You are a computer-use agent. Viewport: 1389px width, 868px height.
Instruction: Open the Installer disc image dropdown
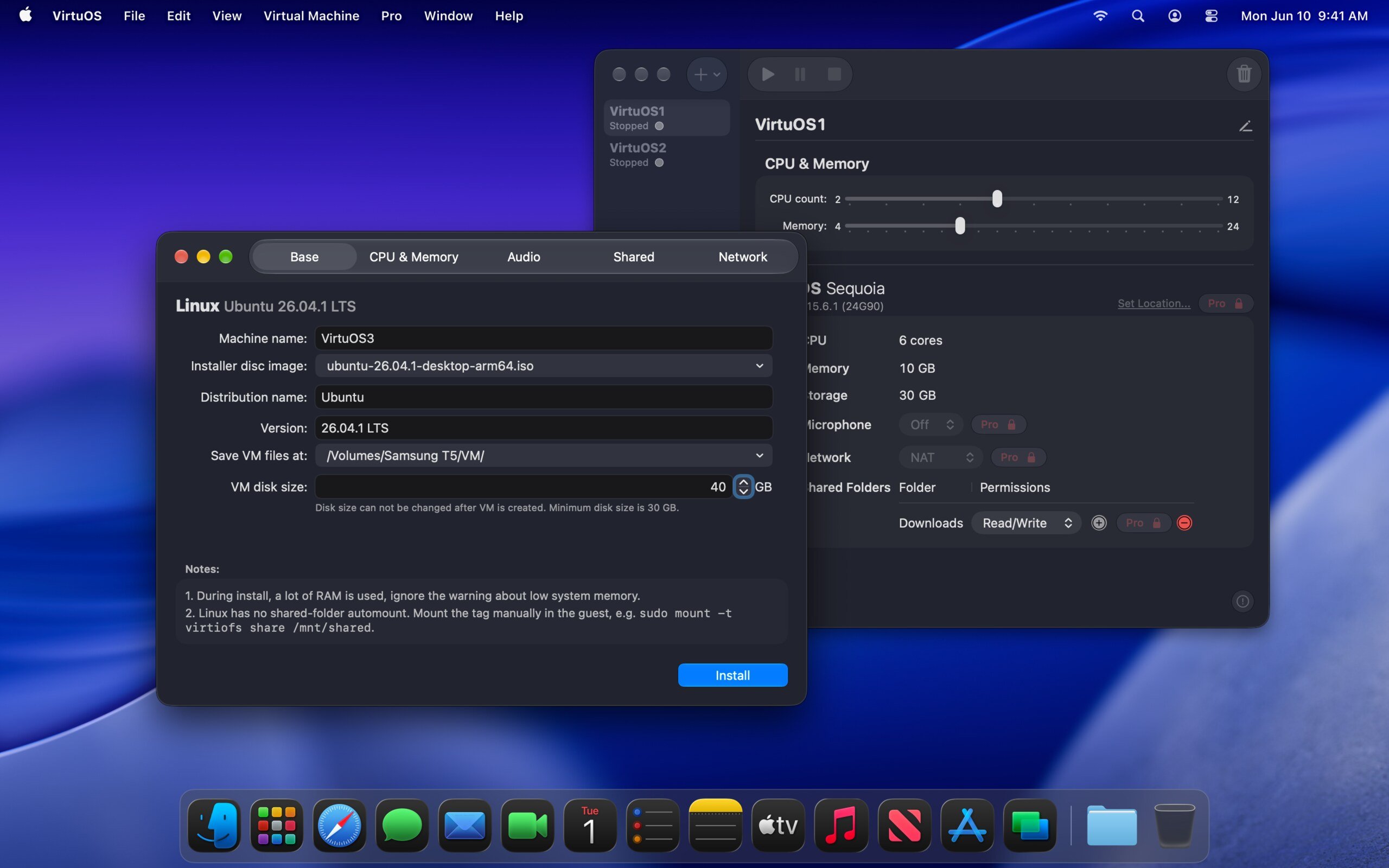544,366
